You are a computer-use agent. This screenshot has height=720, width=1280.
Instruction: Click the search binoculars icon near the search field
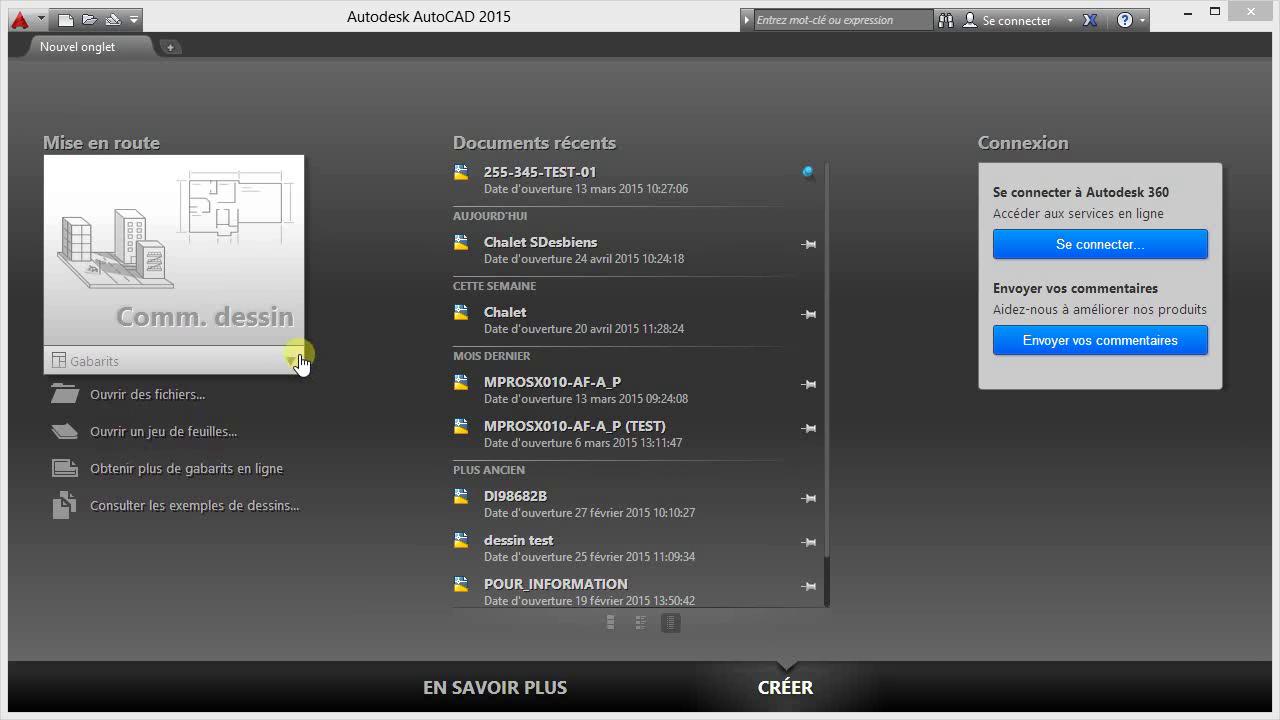coord(945,20)
